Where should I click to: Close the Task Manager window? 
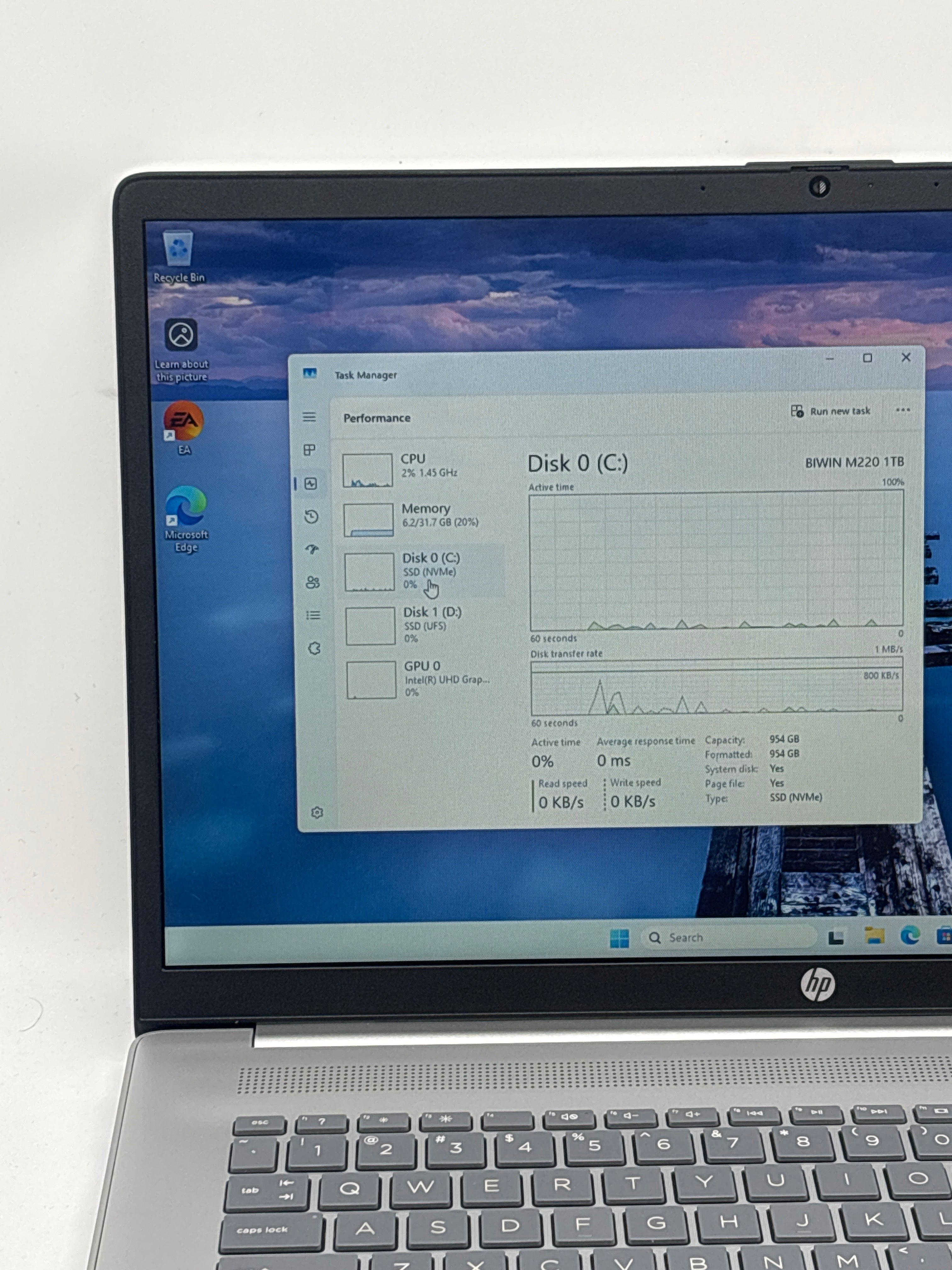coord(906,357)
